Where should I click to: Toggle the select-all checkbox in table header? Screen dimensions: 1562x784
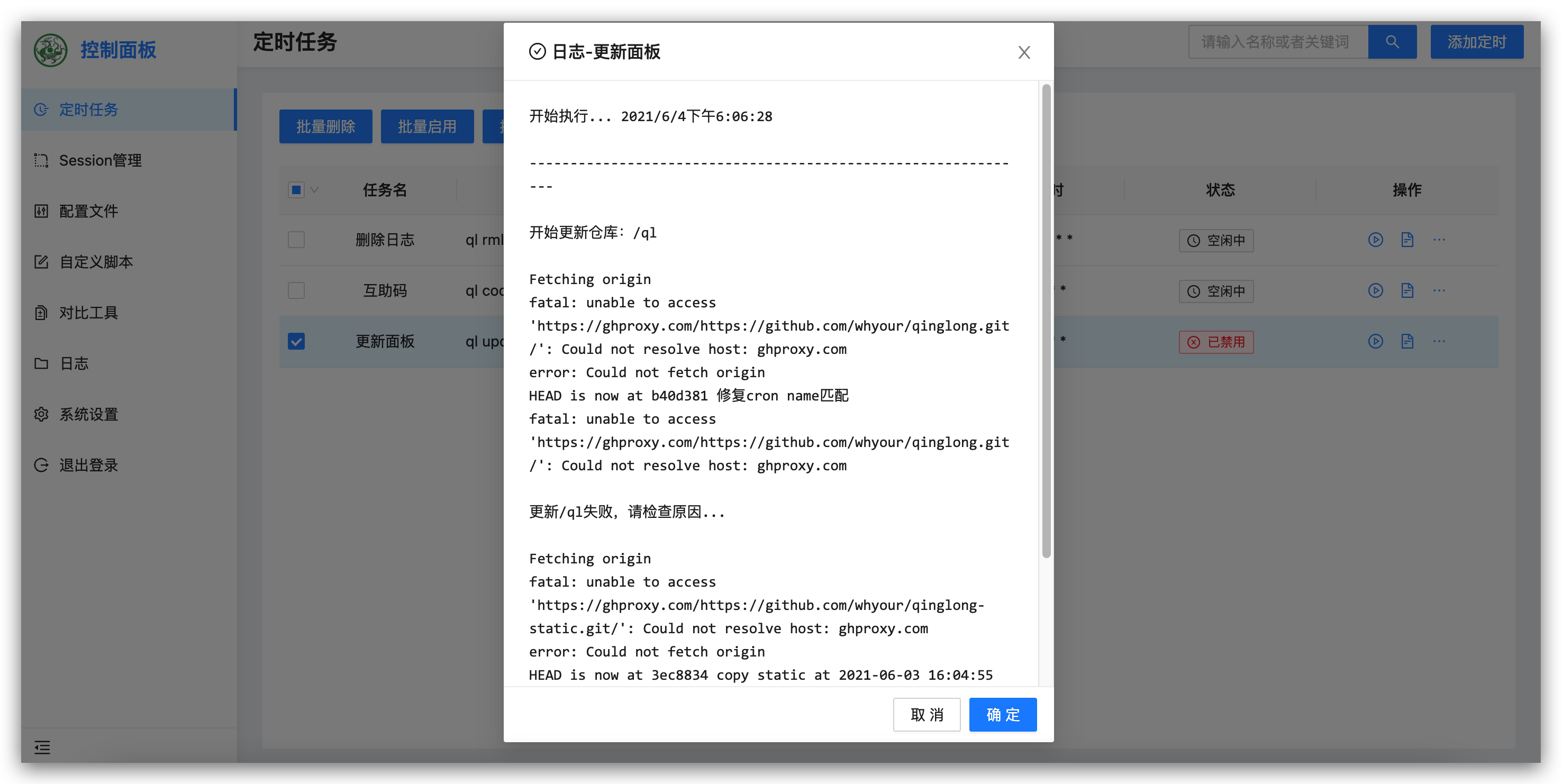pyautogui.click(x=295, y=189)
